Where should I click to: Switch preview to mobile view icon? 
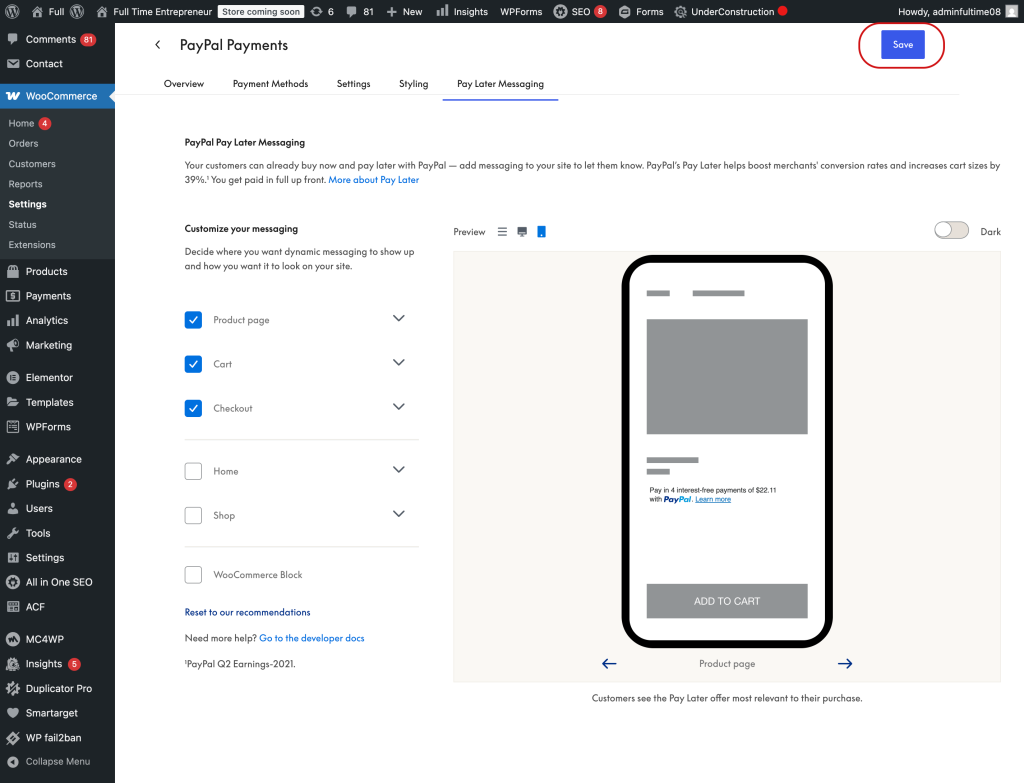(x=541, y=232)
